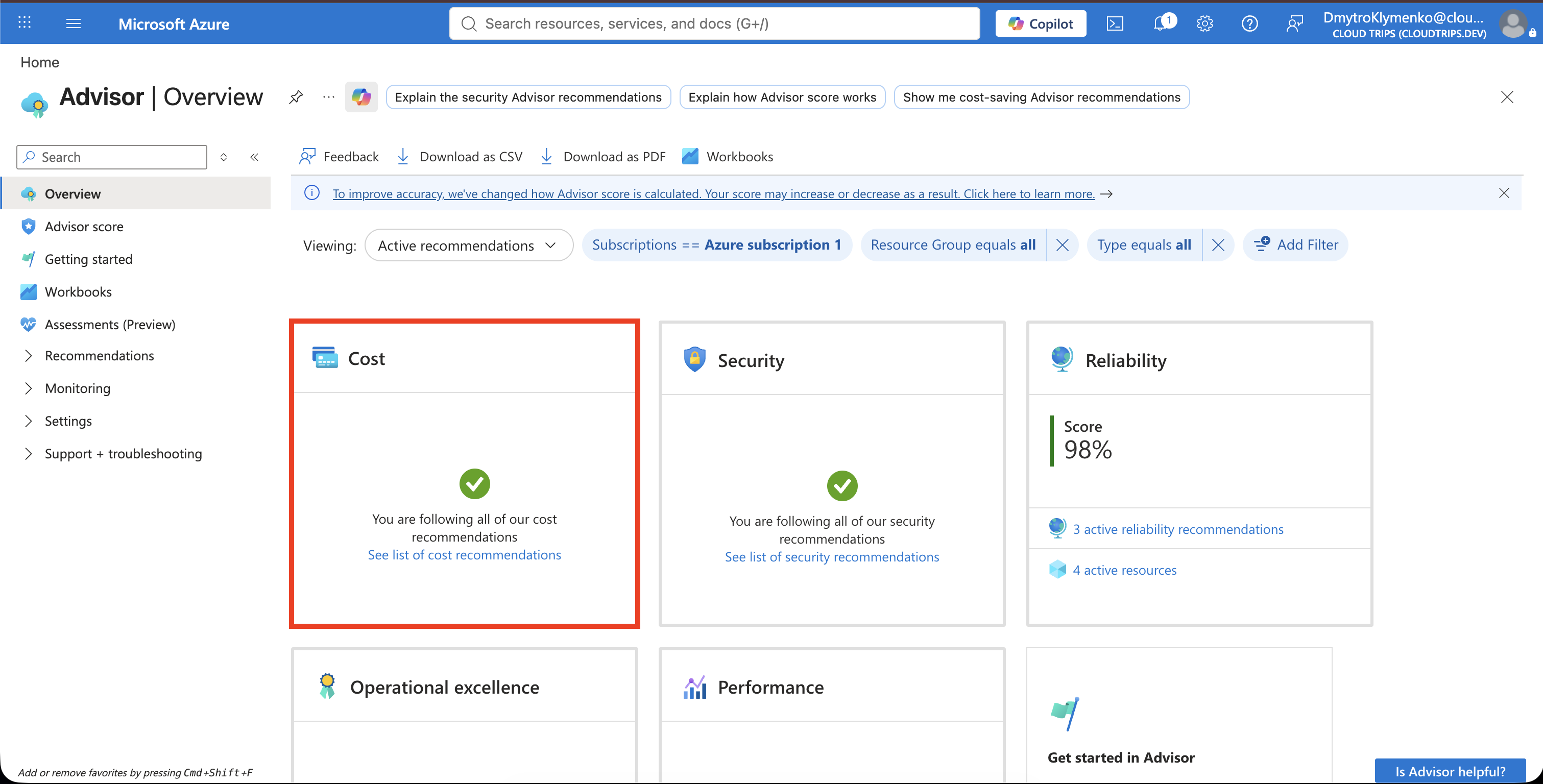Click the Copilot button in the header
The height and width of the screenshot is (784, 1543).
(1041, 23)
